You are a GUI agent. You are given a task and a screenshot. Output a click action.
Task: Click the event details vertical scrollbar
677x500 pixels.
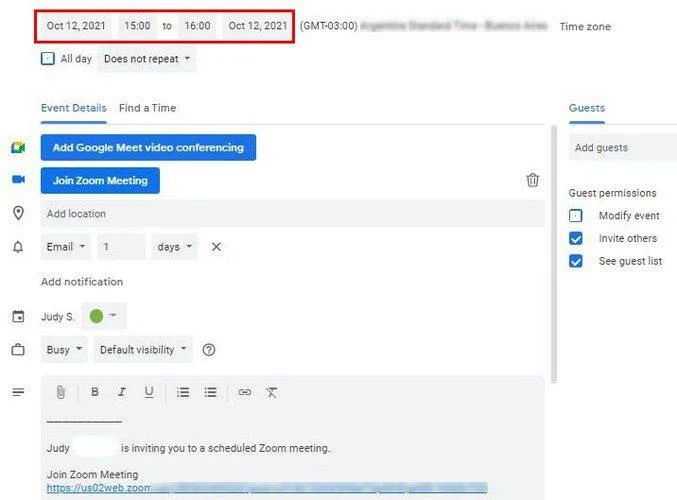[x=554, y=254]
